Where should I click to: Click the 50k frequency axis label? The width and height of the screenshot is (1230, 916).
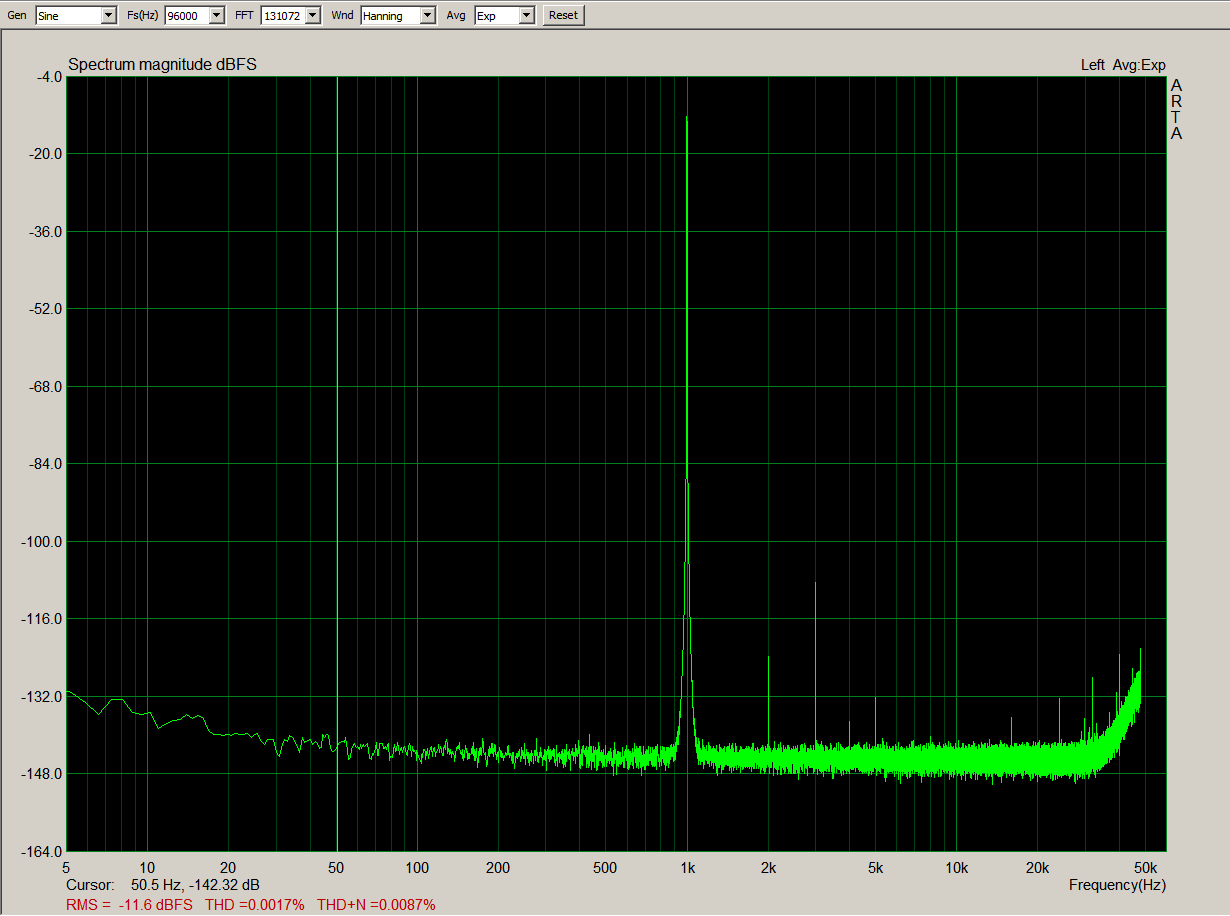1146,868
